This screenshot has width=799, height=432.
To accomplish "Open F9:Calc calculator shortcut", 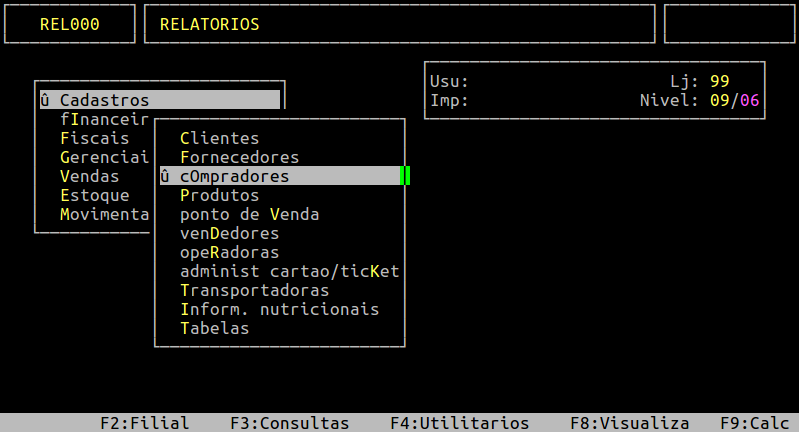I will click(x=754, y=423).
